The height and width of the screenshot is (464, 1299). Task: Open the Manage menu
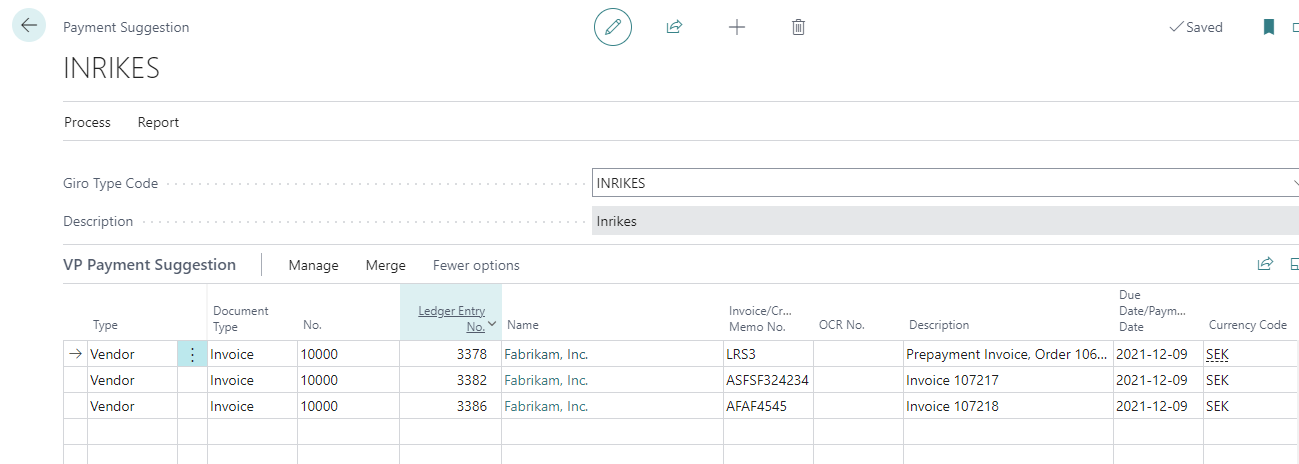click(x=313, y=265)
